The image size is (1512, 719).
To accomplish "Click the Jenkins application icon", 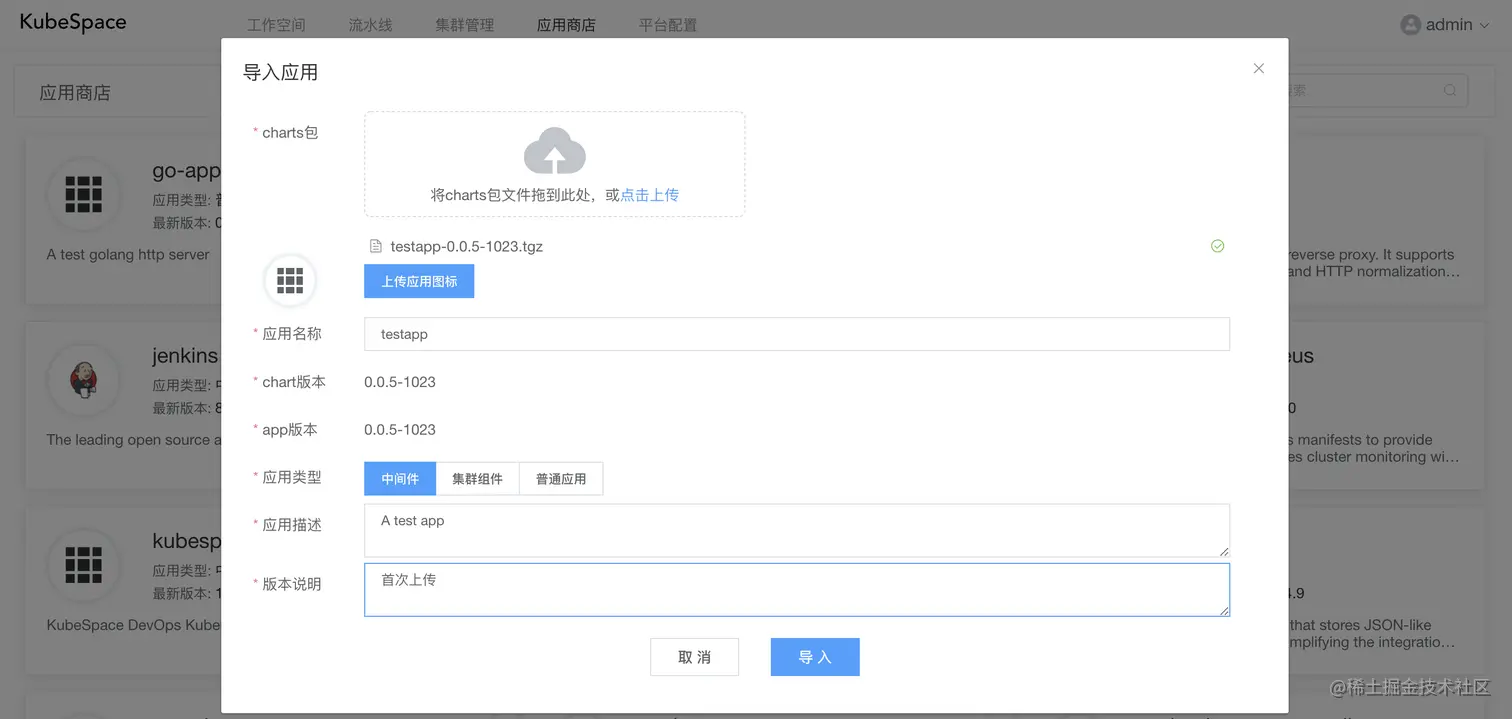I will (84, 380).
